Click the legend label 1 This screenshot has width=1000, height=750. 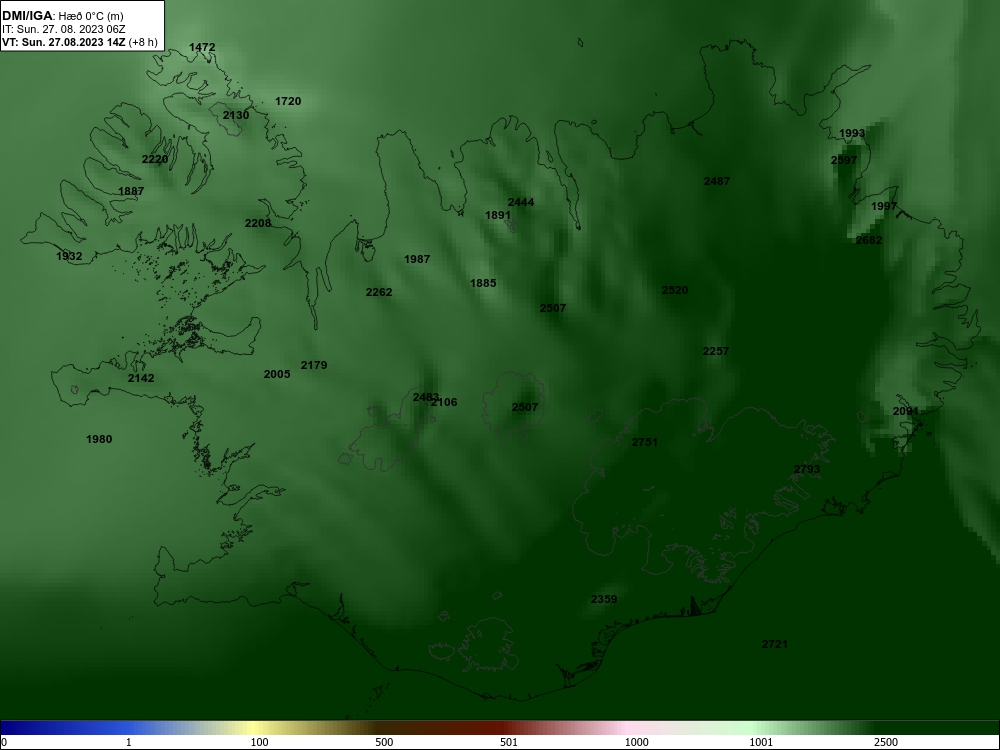[129, 742]
